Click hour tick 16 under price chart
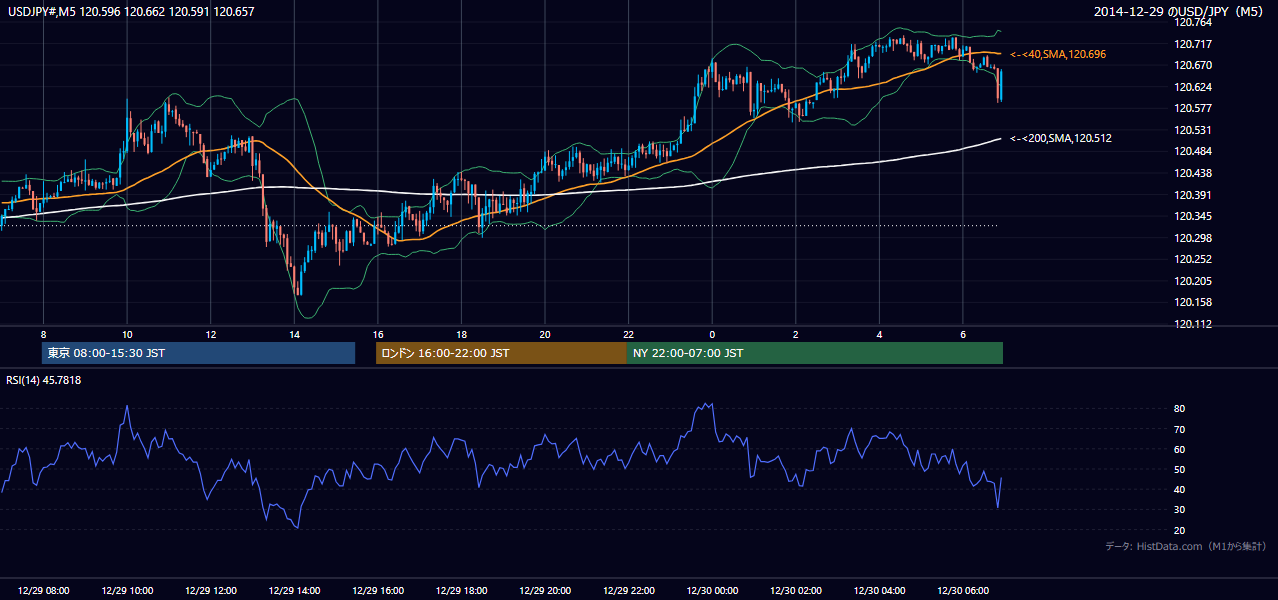Image resolution: width=1278 pixels, height=600 pixels. click(377, 335)
